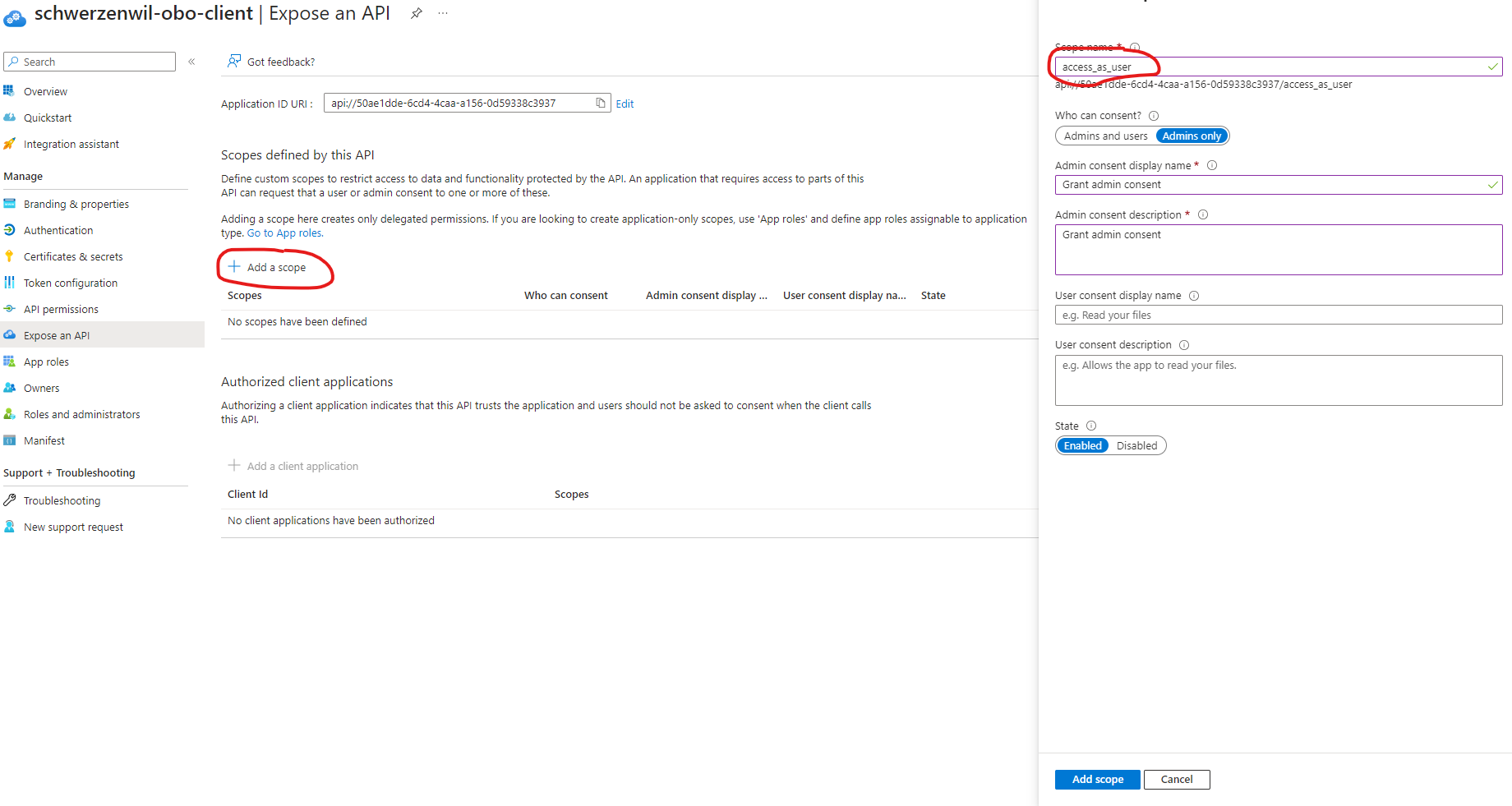
Task: Follow the Go to App roles link
Action: [285, 233]
